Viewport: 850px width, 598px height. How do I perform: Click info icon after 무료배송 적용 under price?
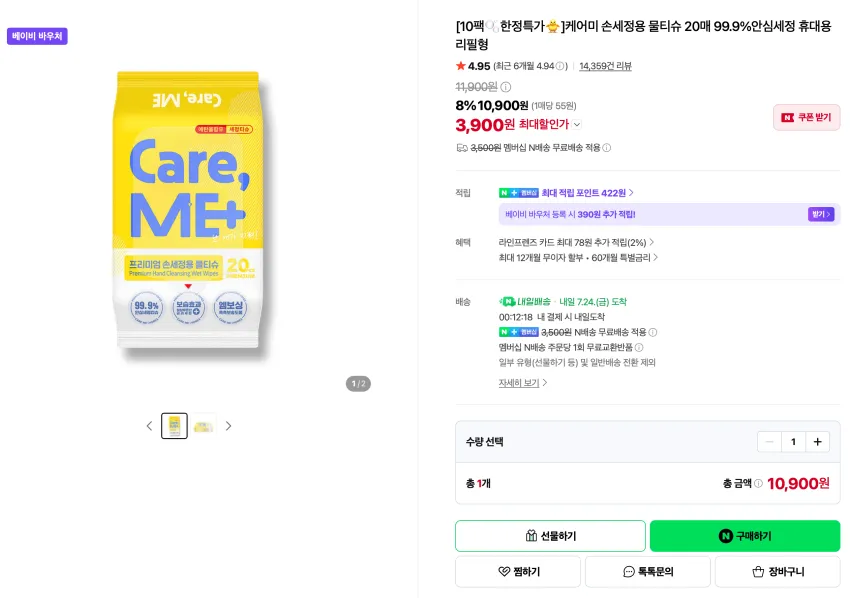pos(607,147)
